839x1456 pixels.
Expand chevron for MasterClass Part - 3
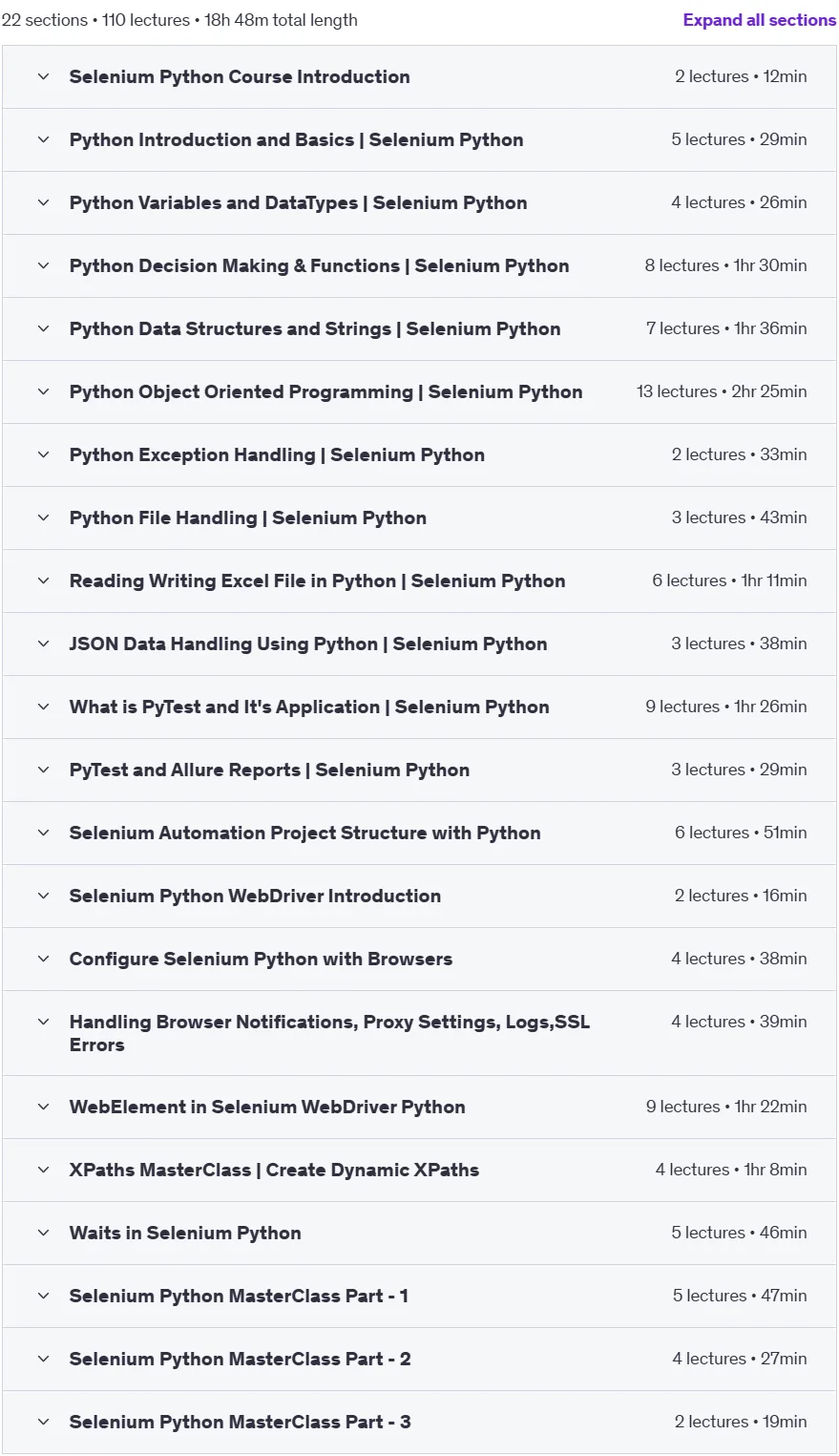click(x=43, y=1422)
